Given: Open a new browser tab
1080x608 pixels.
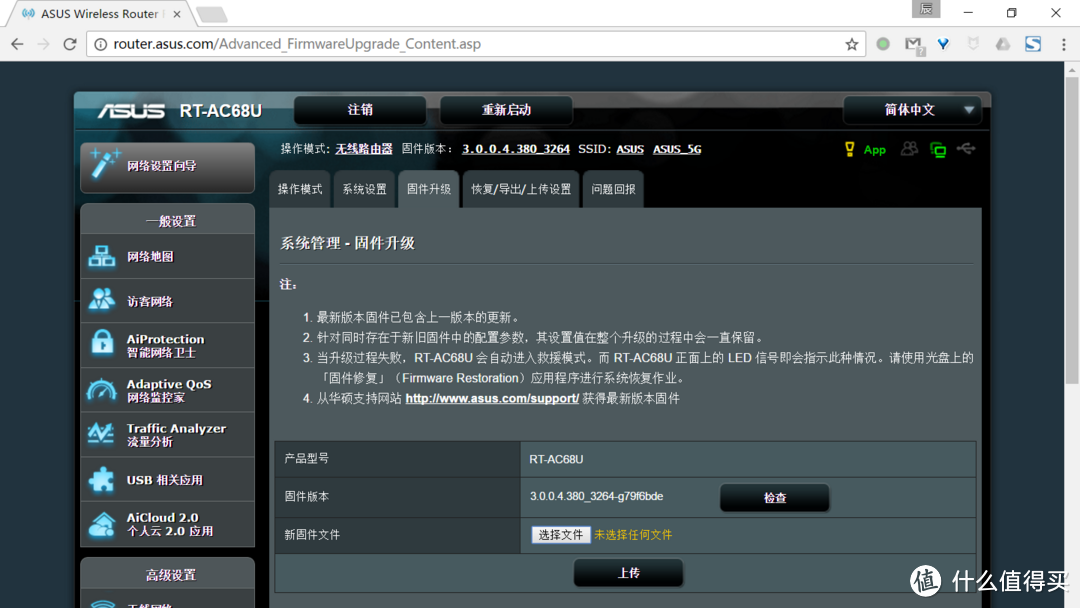Looking at the screenshot, I should (x=211, y=14).
